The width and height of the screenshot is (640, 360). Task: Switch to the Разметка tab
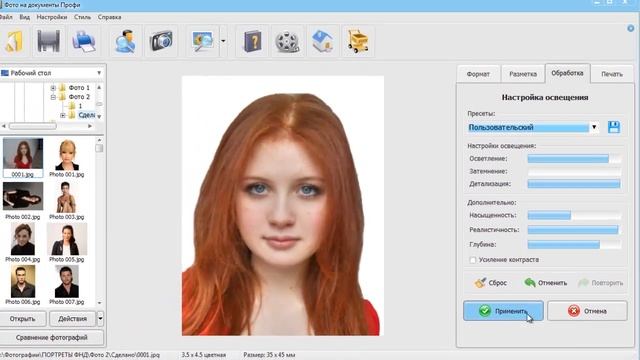523,74
